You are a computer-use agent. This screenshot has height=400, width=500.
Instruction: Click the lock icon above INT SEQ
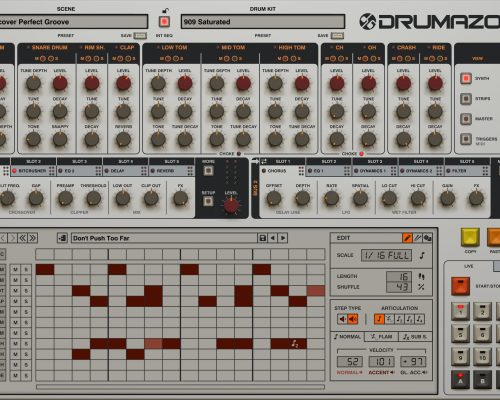click(x=165, y=11)
